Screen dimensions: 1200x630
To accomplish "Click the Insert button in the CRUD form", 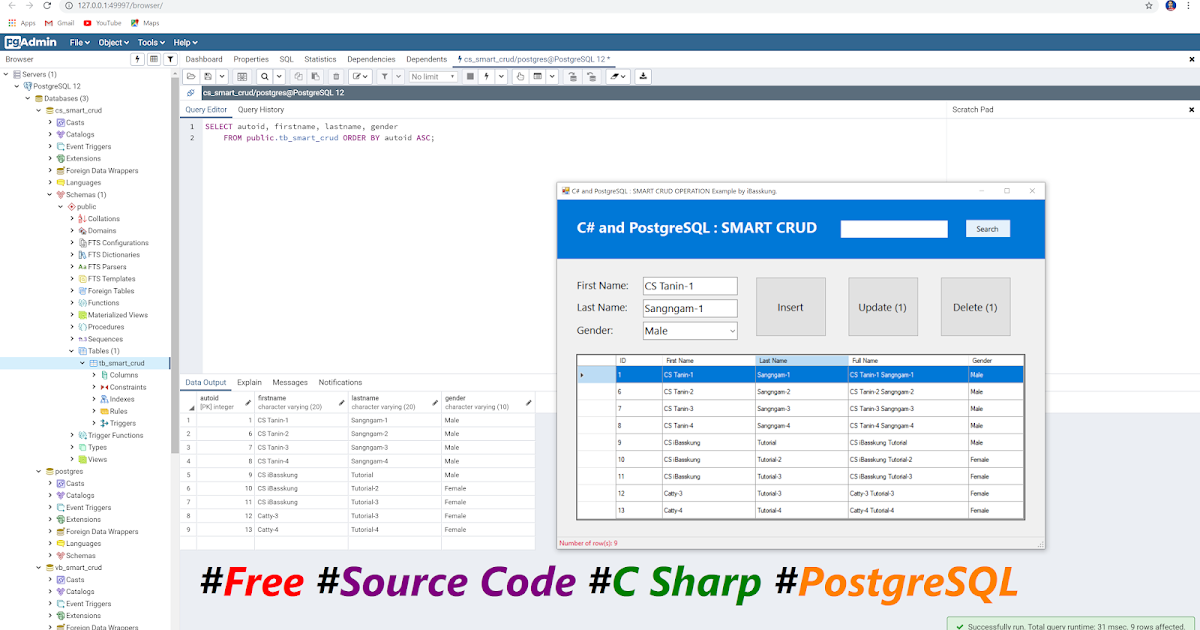I will click(x=791, y=306).
